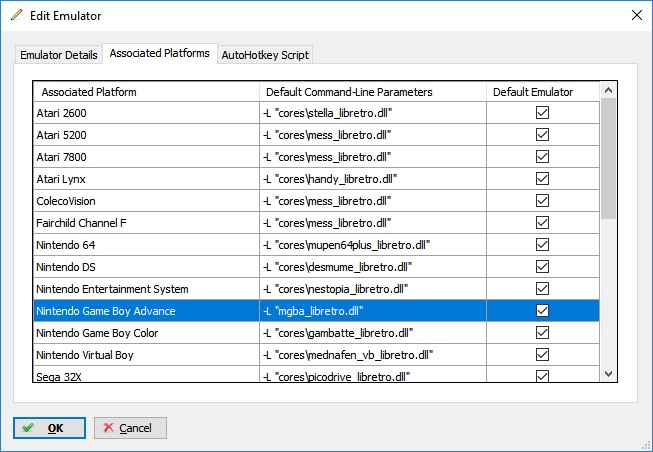The image size is (653, 452).
Task: Select the Nintendo Game Boy Advance cell
Action: coord(146,311)
